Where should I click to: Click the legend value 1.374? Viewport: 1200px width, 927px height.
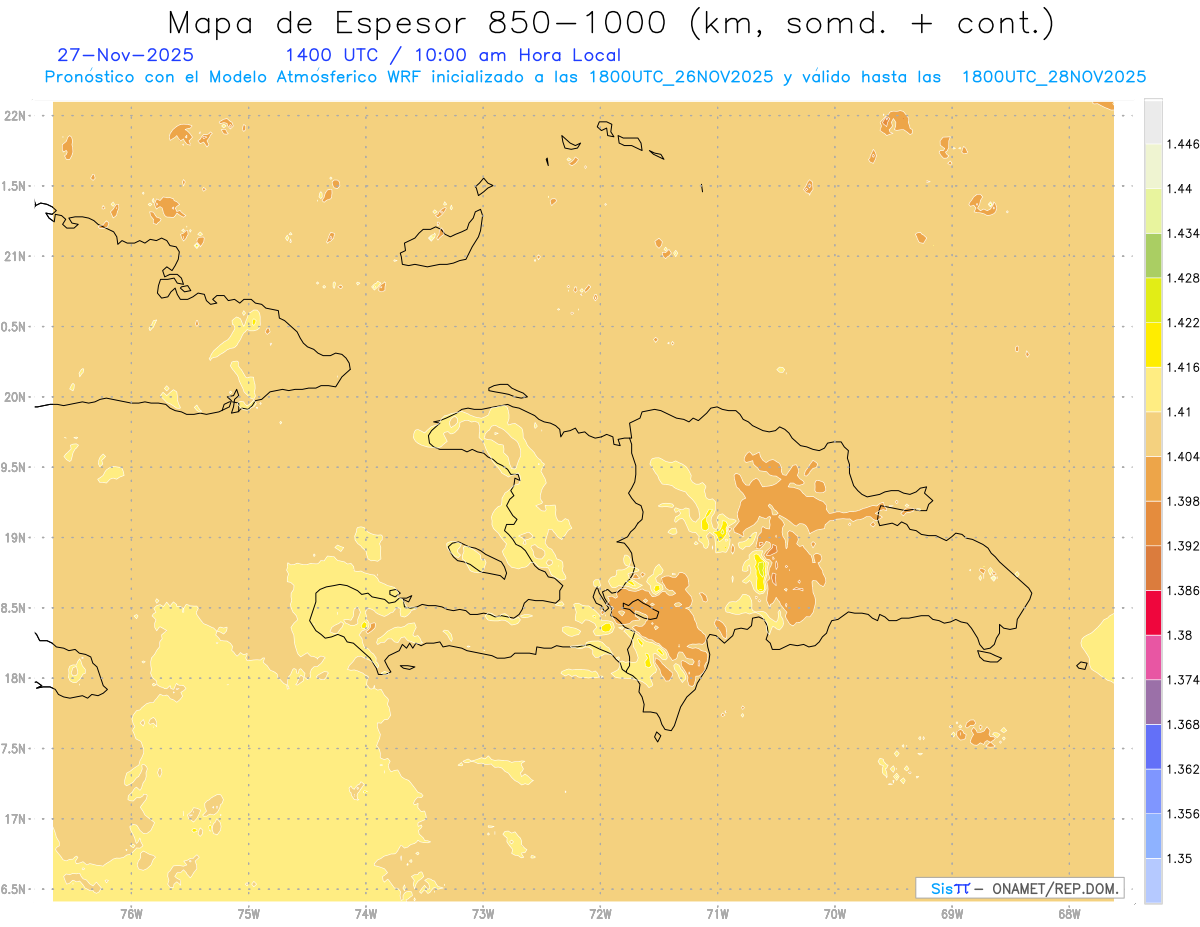(x=1182, y=680)
